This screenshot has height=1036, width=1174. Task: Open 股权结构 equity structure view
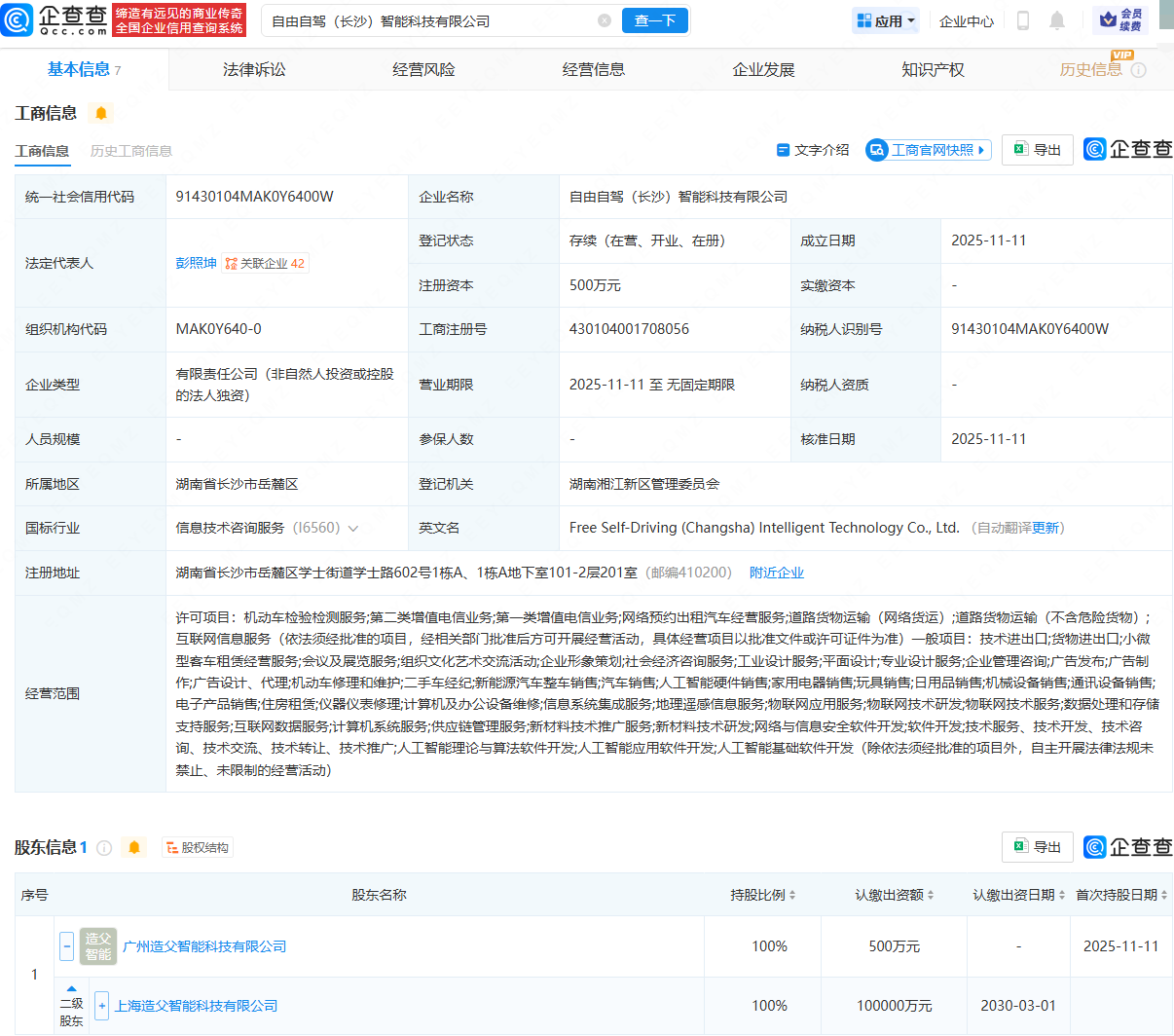tap(198, 848)
